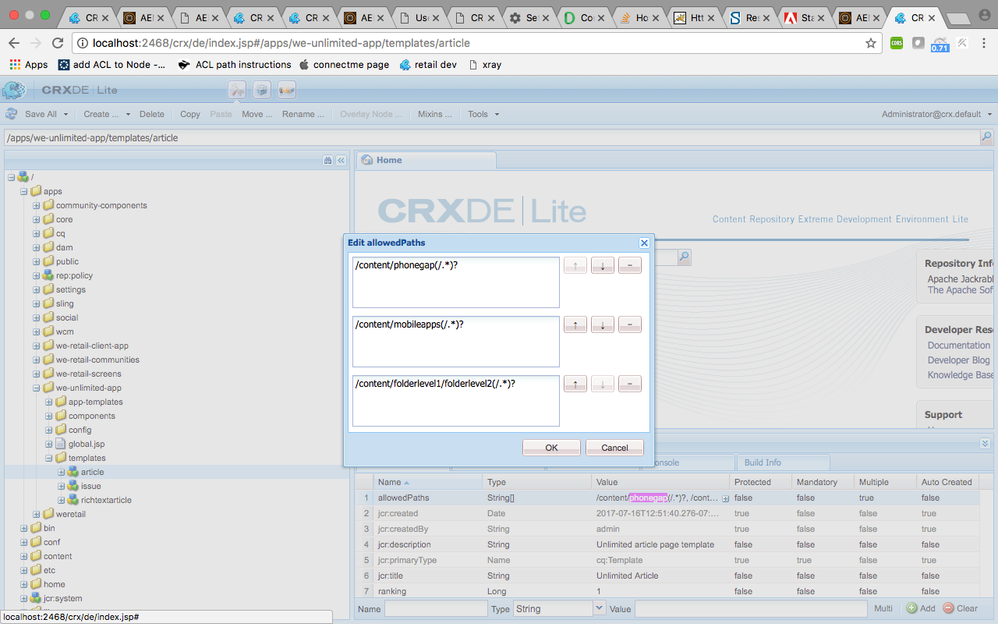The height and width of the screenshot is (624, 998).
Task: Move the folderlevel2 path entry up
Action: [575, 384]
